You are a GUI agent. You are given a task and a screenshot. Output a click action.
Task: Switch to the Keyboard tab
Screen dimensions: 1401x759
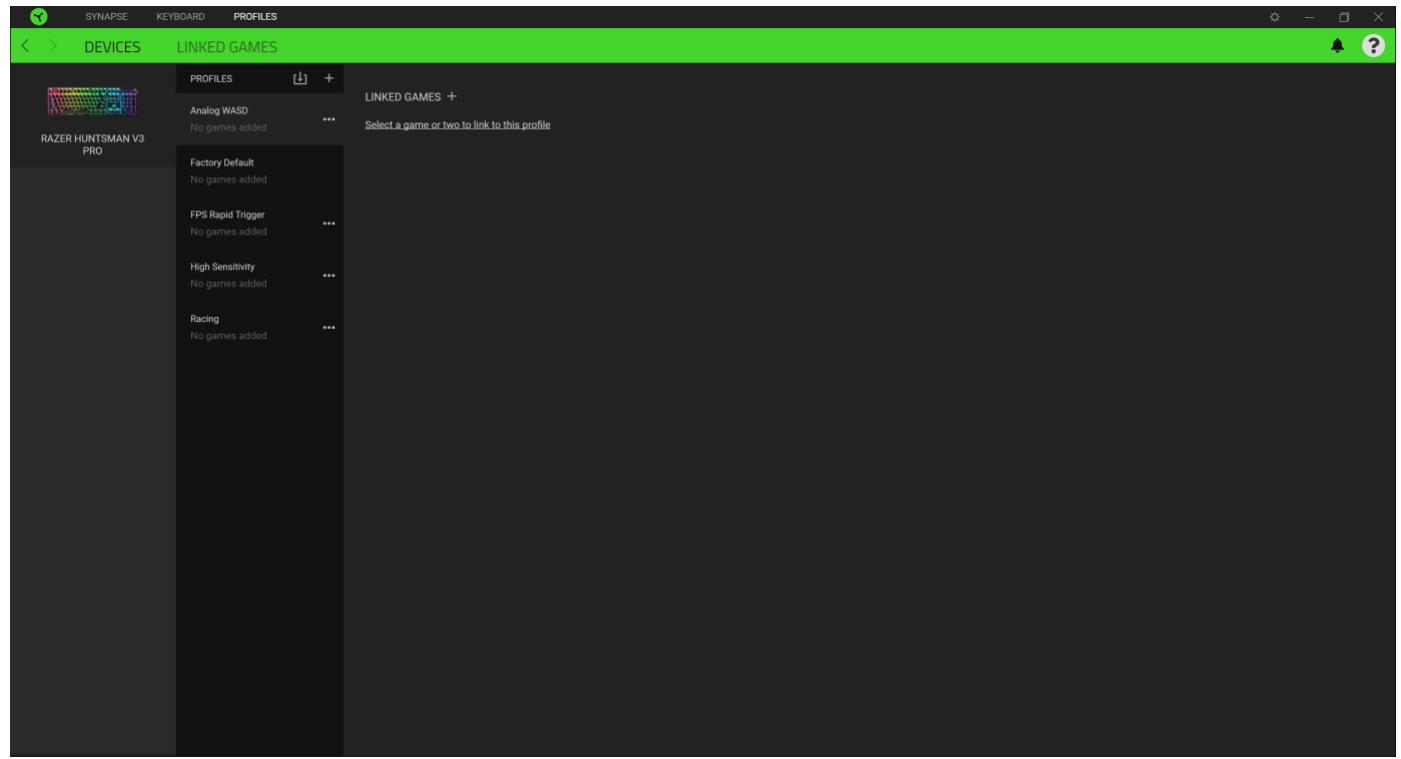[x=181, y=17]
